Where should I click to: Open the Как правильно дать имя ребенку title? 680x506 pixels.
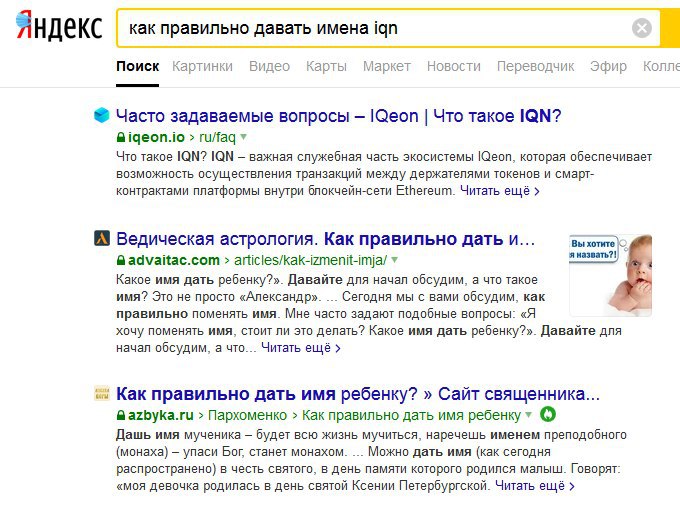point(358,394)
